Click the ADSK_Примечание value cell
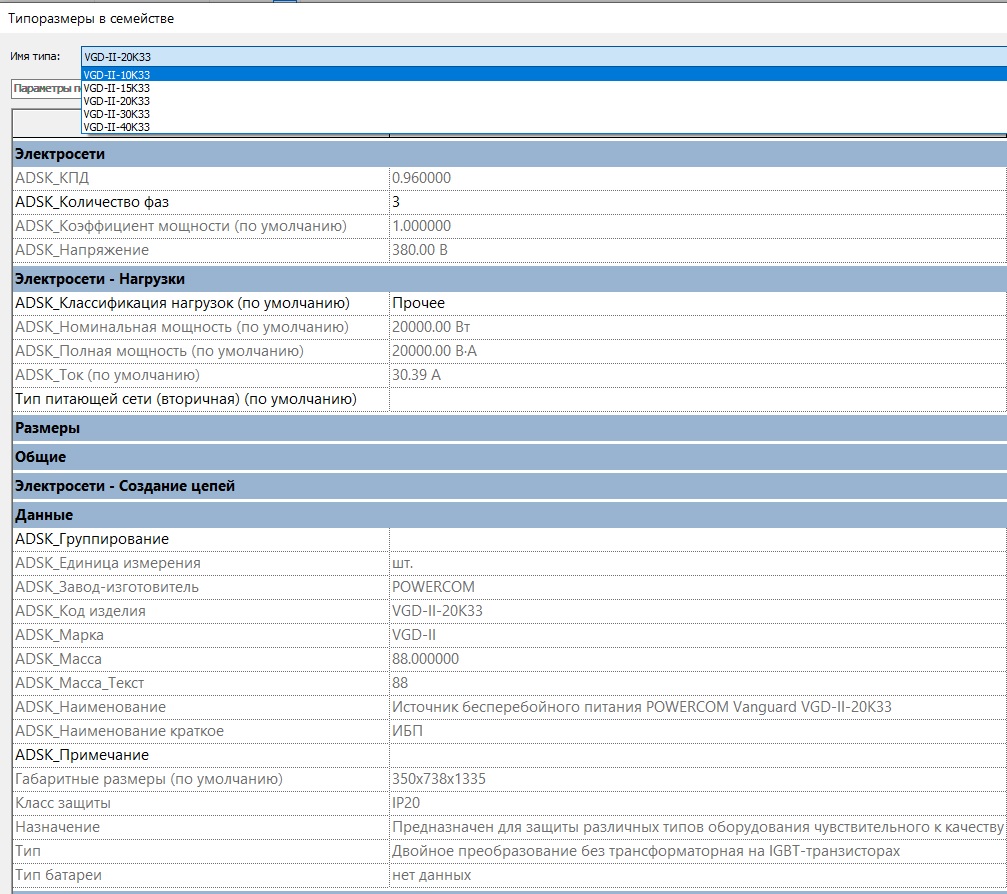This screenshot has width=1007, height=894. pyautogui.click(x=696, y=755)
